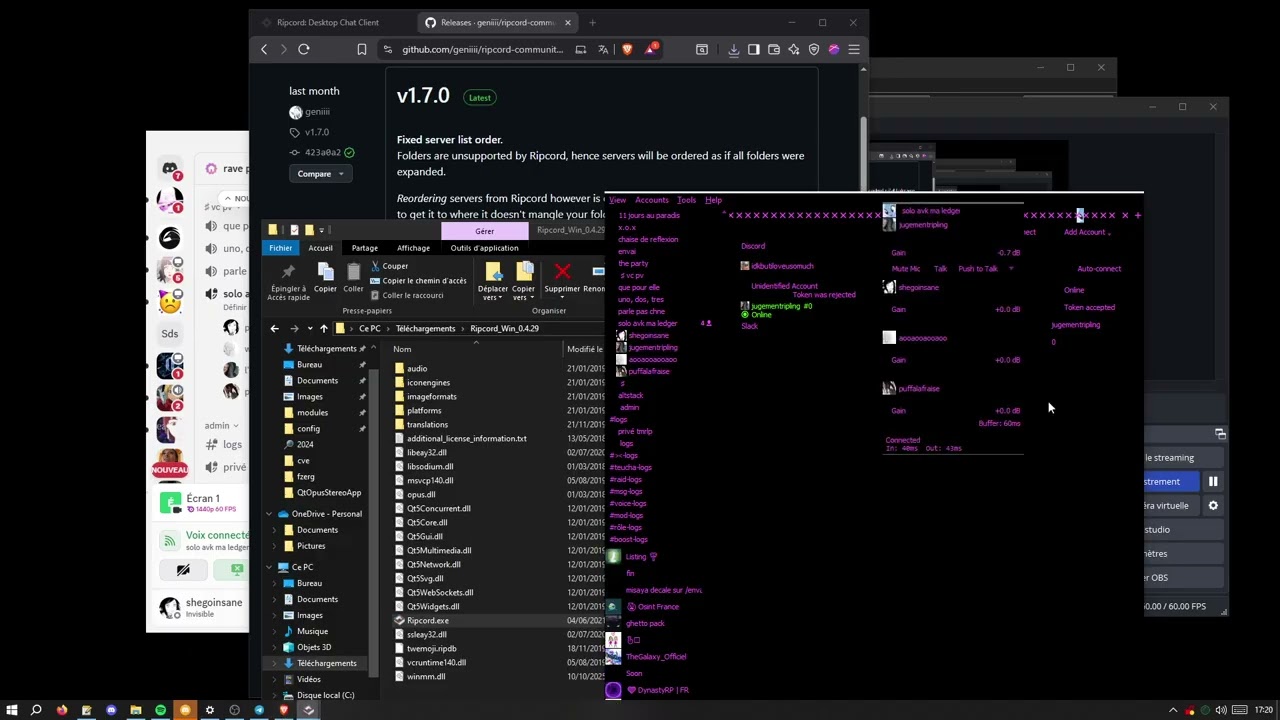Bookmark the GitHub releases page

click(x=362, y=49)
